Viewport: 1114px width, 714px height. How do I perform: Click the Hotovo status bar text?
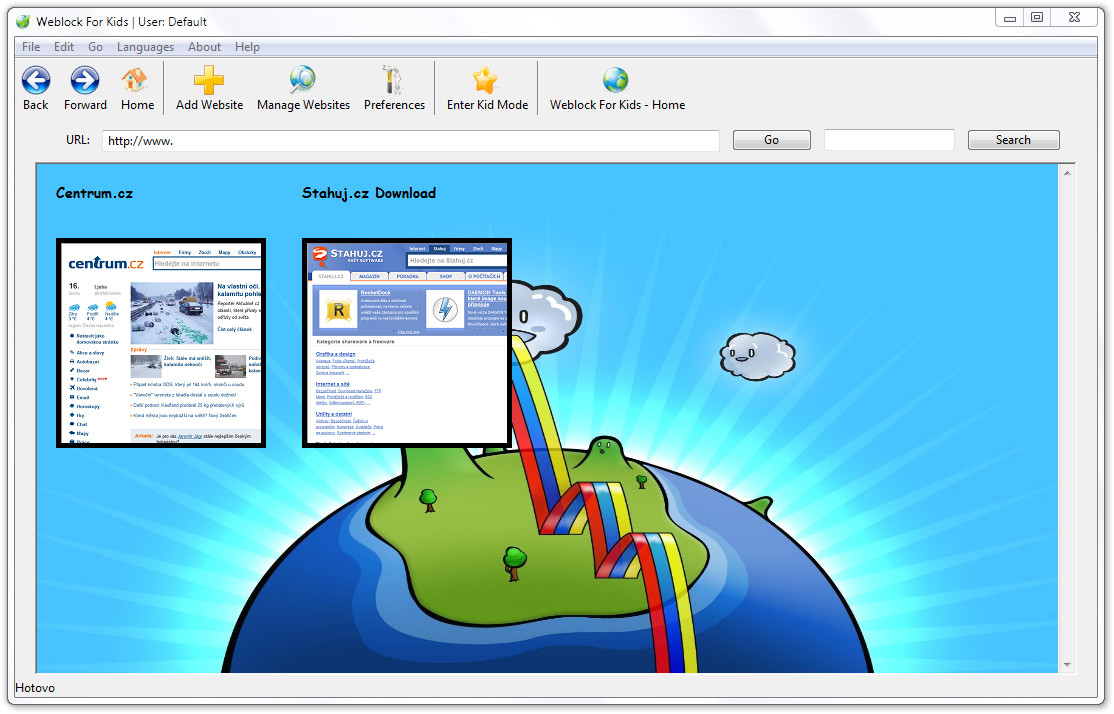(35, 688)
